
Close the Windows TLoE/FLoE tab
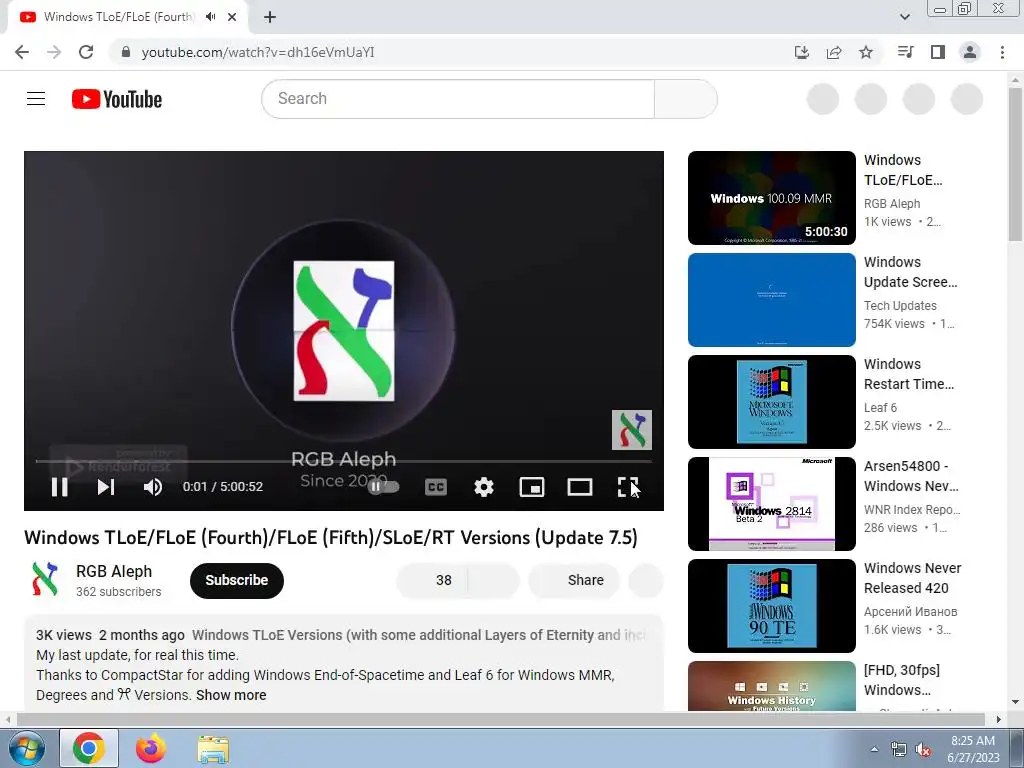tap(232, 17)
